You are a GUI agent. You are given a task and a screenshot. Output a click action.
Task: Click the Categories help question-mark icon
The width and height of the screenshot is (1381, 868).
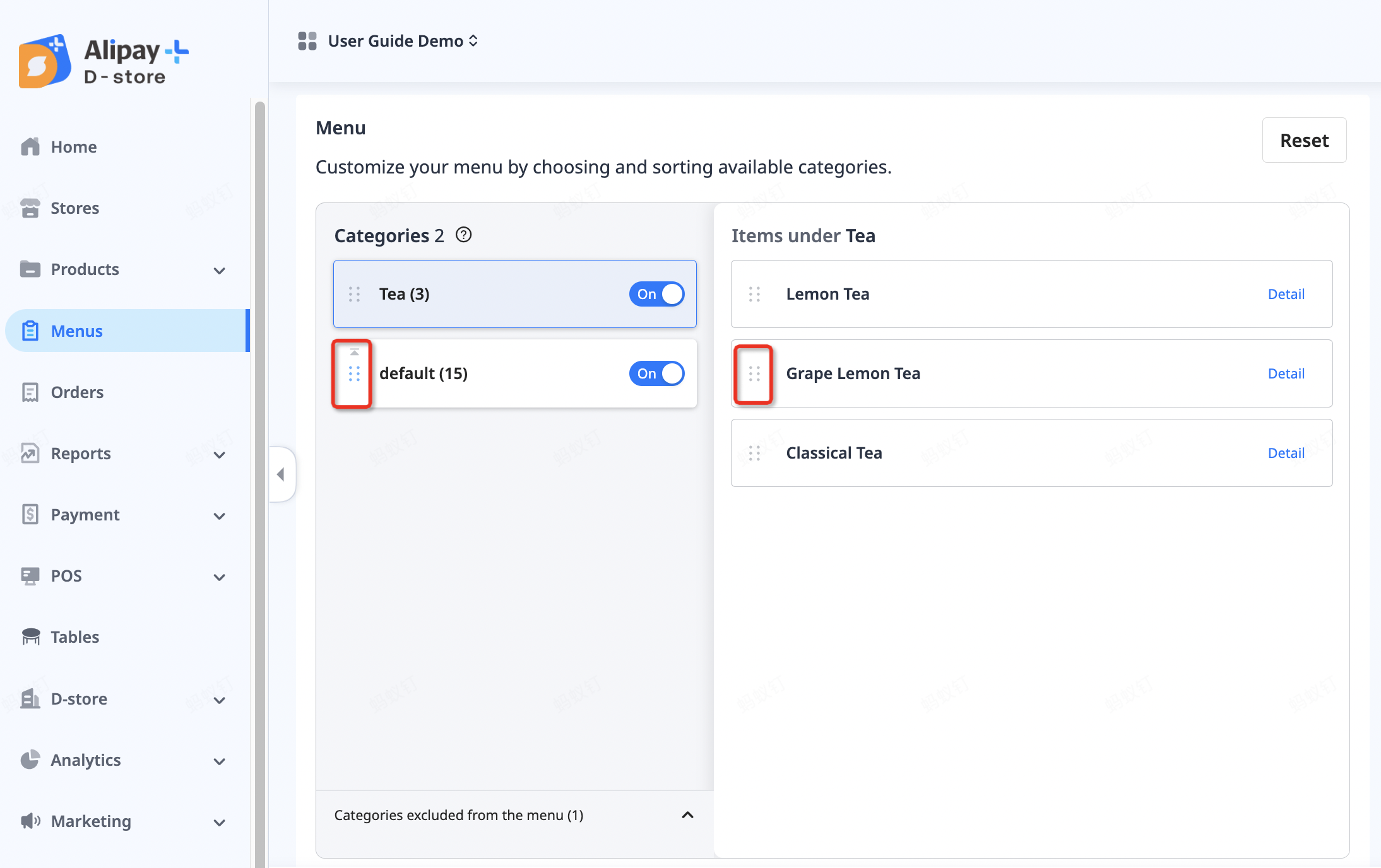(x=463, y=235)
